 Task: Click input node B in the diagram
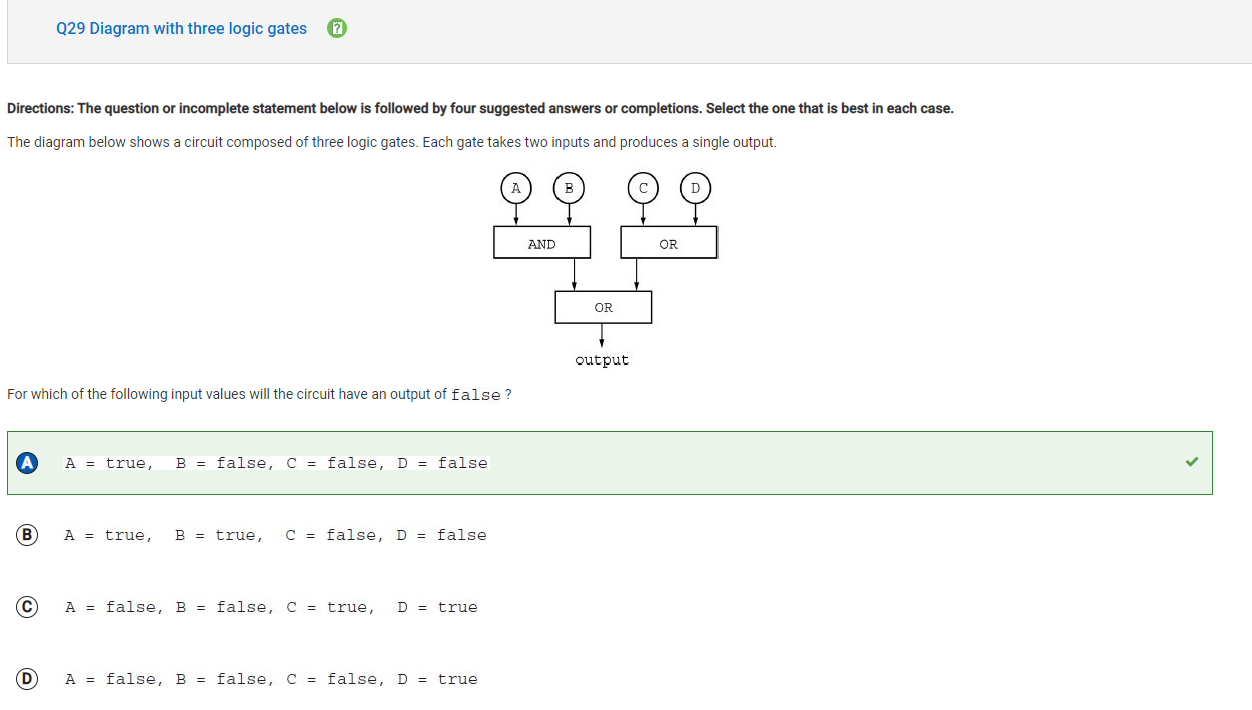[x=569, y=188]
